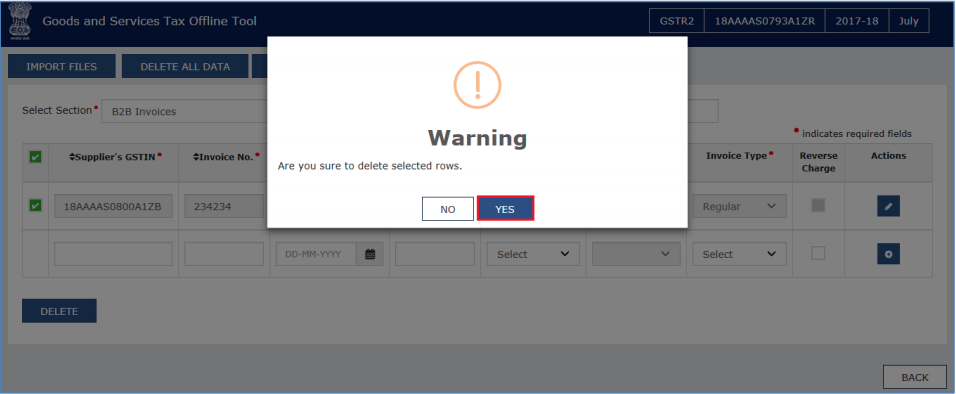Click the pencil edit icon for invoice 234234
Screen dimensions: 956x394
pos(888,206)
